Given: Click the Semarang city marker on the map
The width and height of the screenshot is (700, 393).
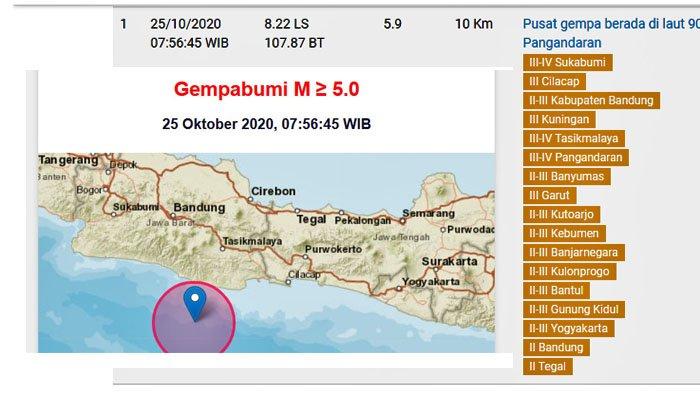Looking at the screenshot, I should [403, 221].
